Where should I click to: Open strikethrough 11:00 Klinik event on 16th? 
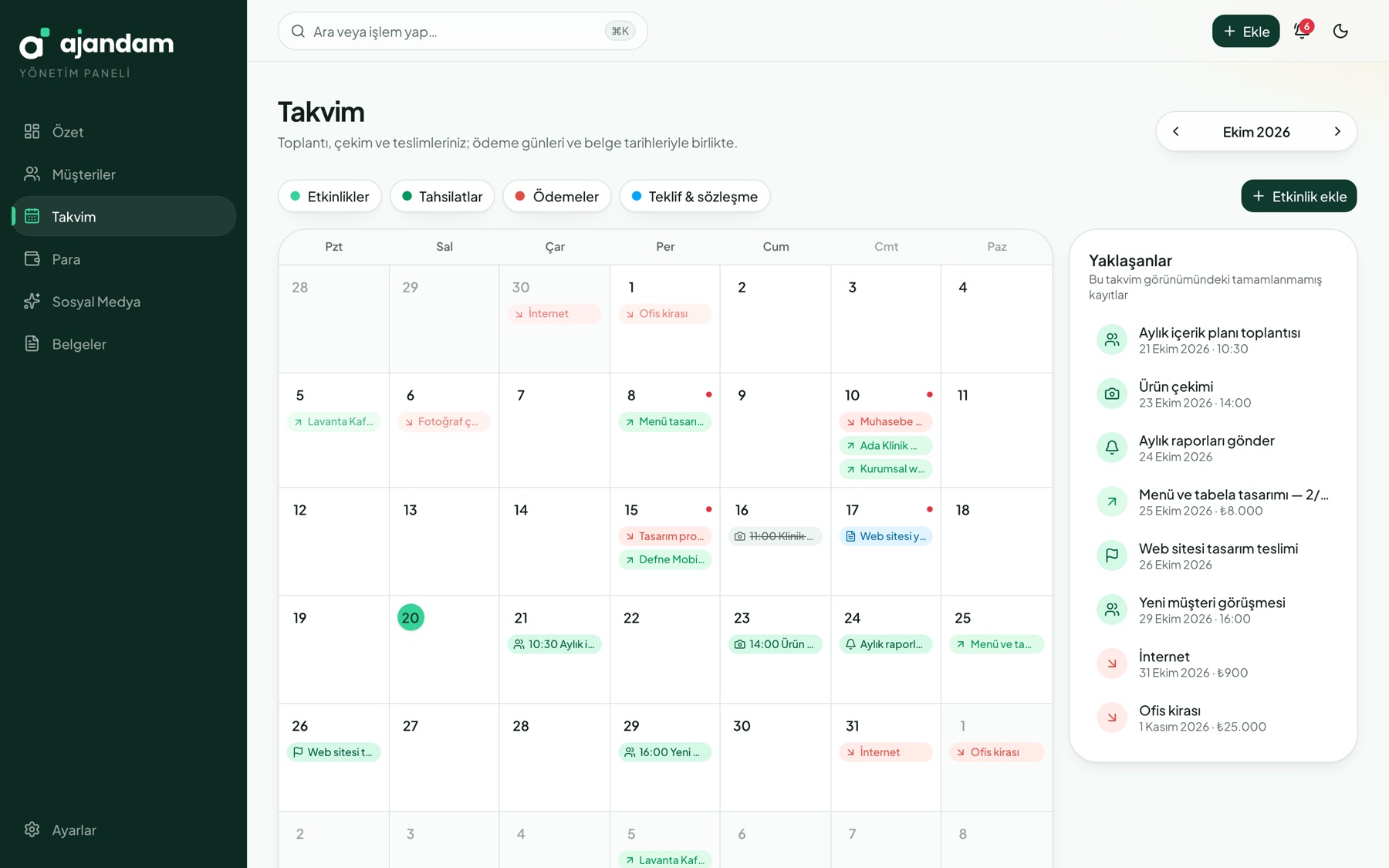776,535
